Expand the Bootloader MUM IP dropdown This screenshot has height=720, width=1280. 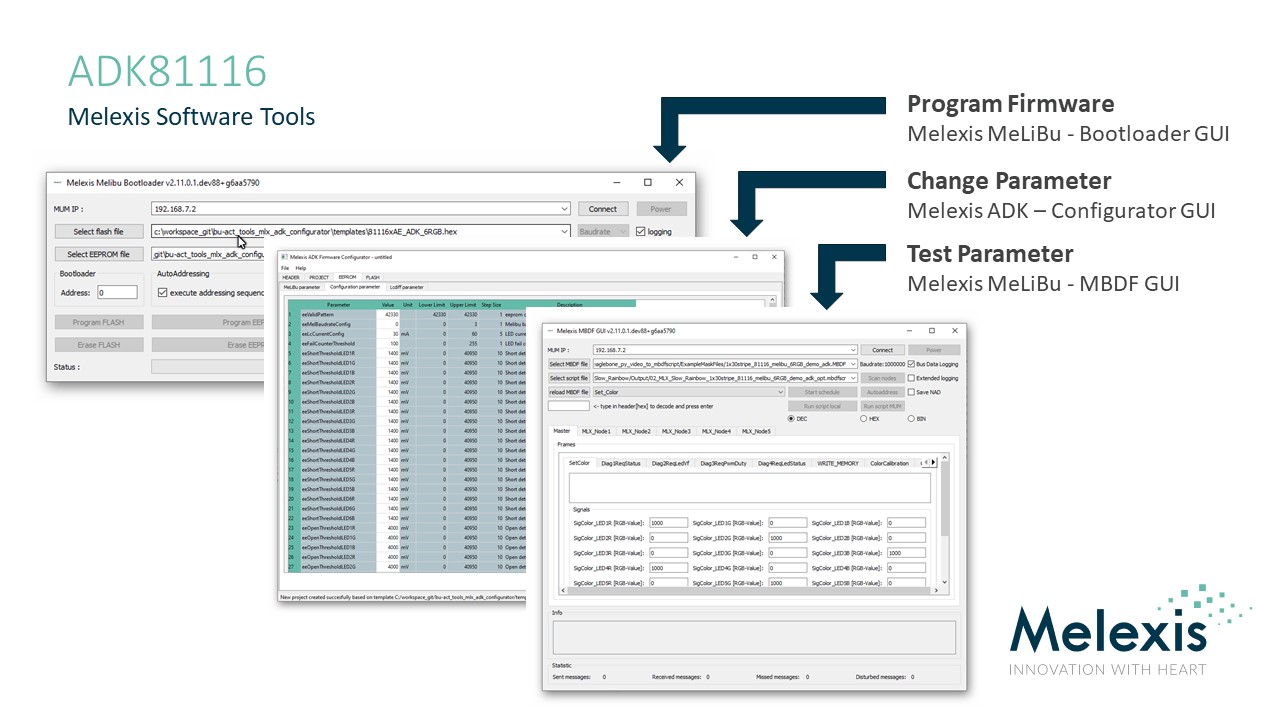(x=566, y=209)
